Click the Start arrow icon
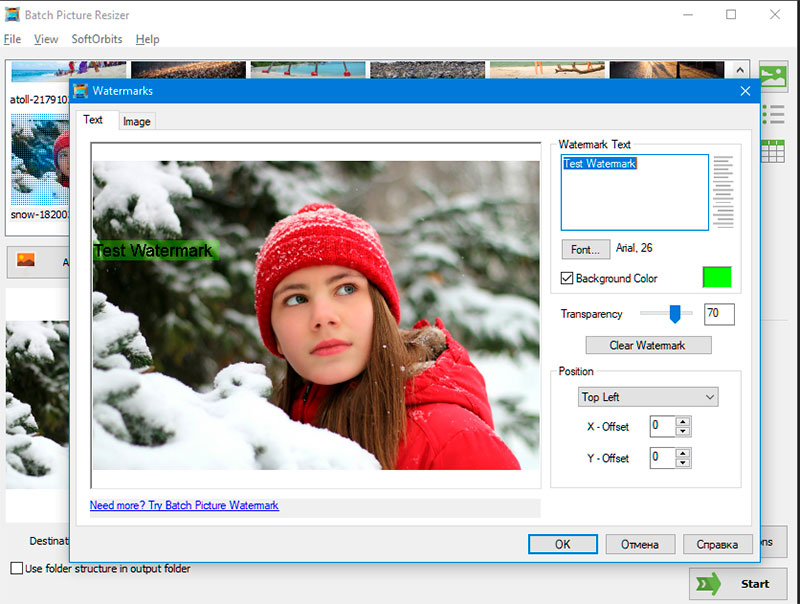 point(709,584)
